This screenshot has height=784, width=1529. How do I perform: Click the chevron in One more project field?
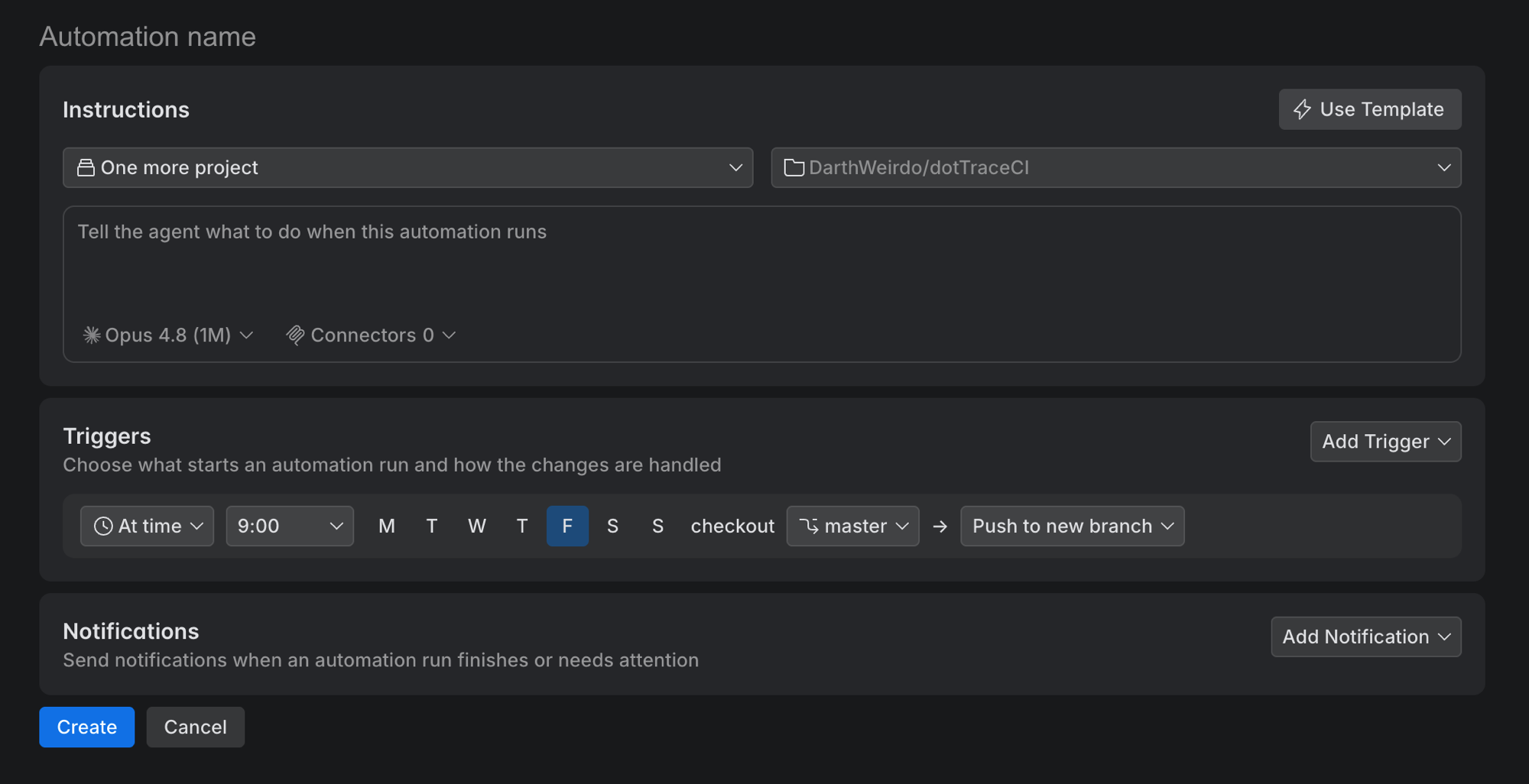pyautogui.click(x=735, y=167)
